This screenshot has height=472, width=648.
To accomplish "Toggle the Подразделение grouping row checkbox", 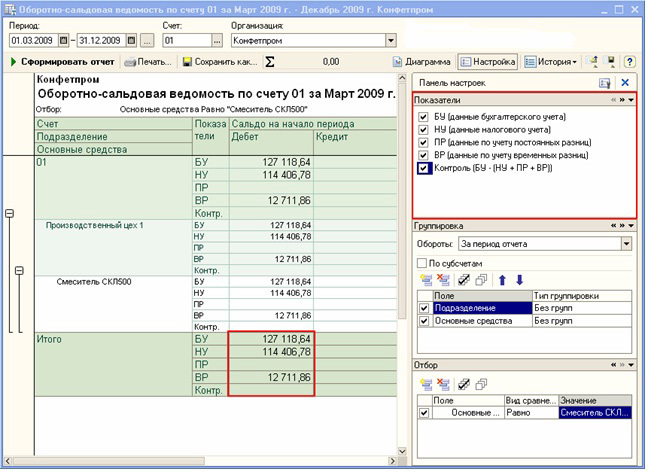I will [424, 308].
